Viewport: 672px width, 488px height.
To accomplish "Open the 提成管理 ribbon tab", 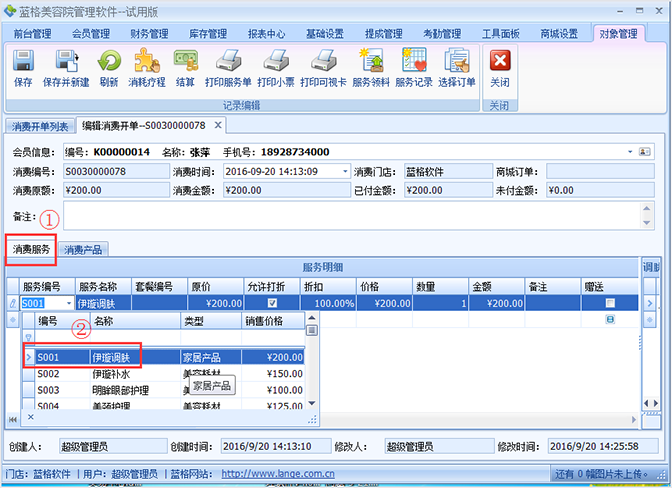I will tap(384, 33).
